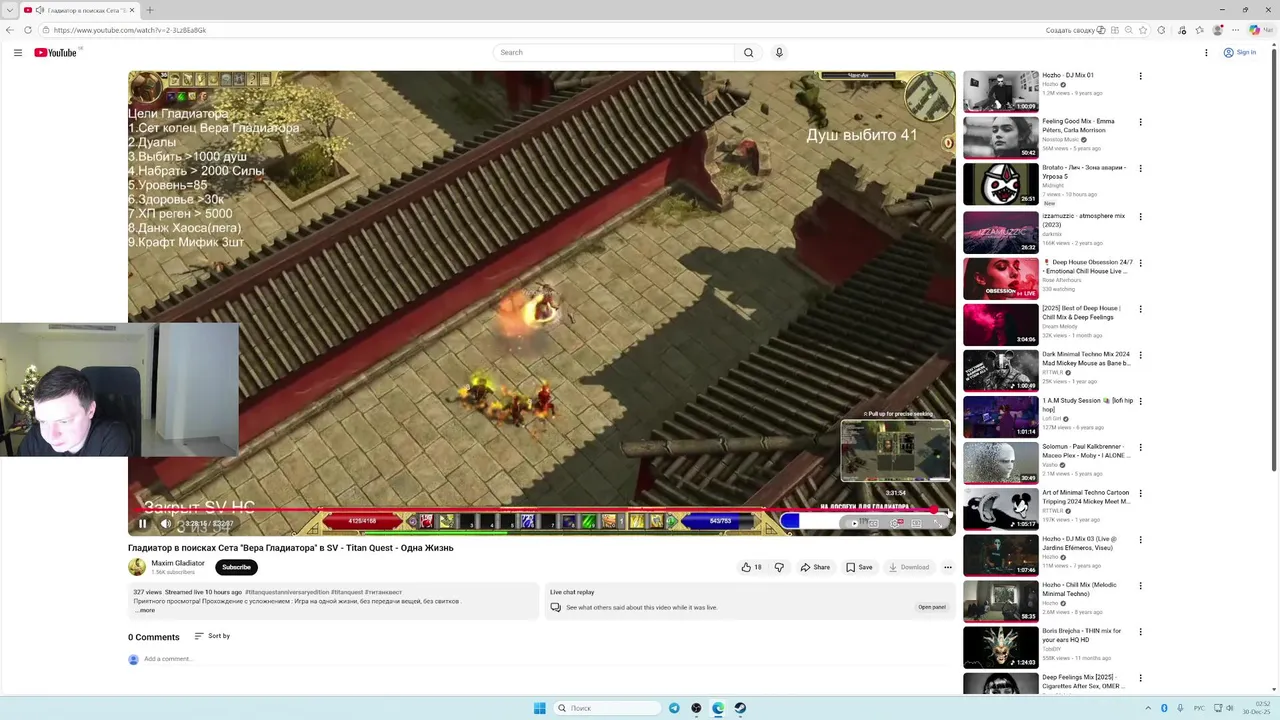Open options for Hozho - DJ Mix 01
Screen dimensions: 1280x720
click(x=1140, y=76)
